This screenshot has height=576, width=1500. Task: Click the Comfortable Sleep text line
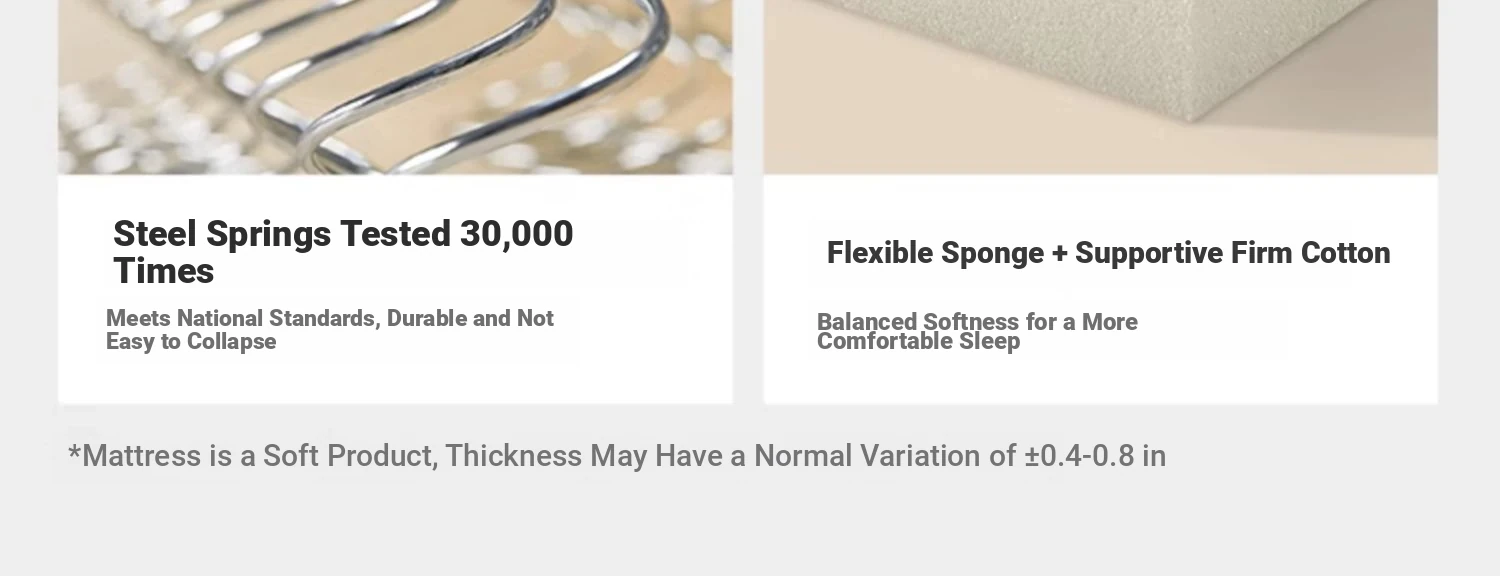(918, 342)
